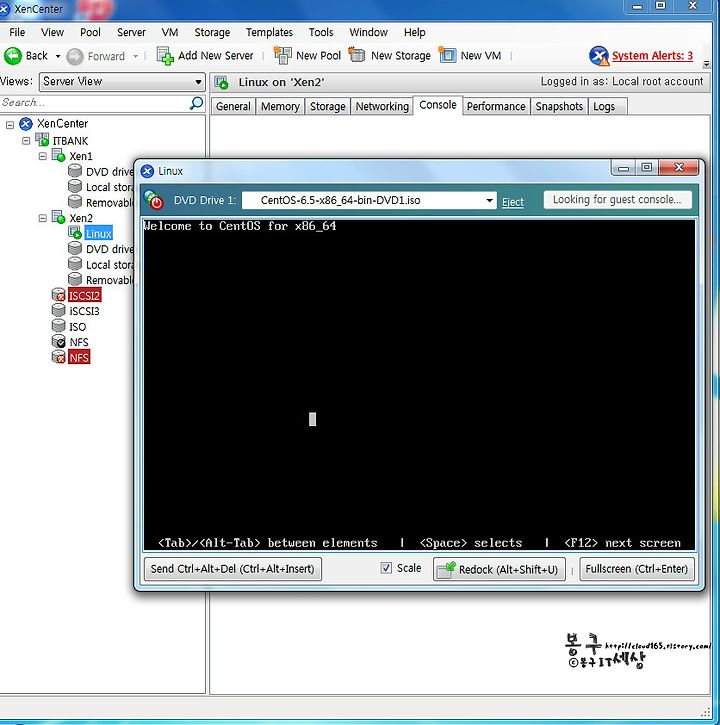This screenshot has height=725, width=720.
Task: Open the File menu
Action: [17, 32]
